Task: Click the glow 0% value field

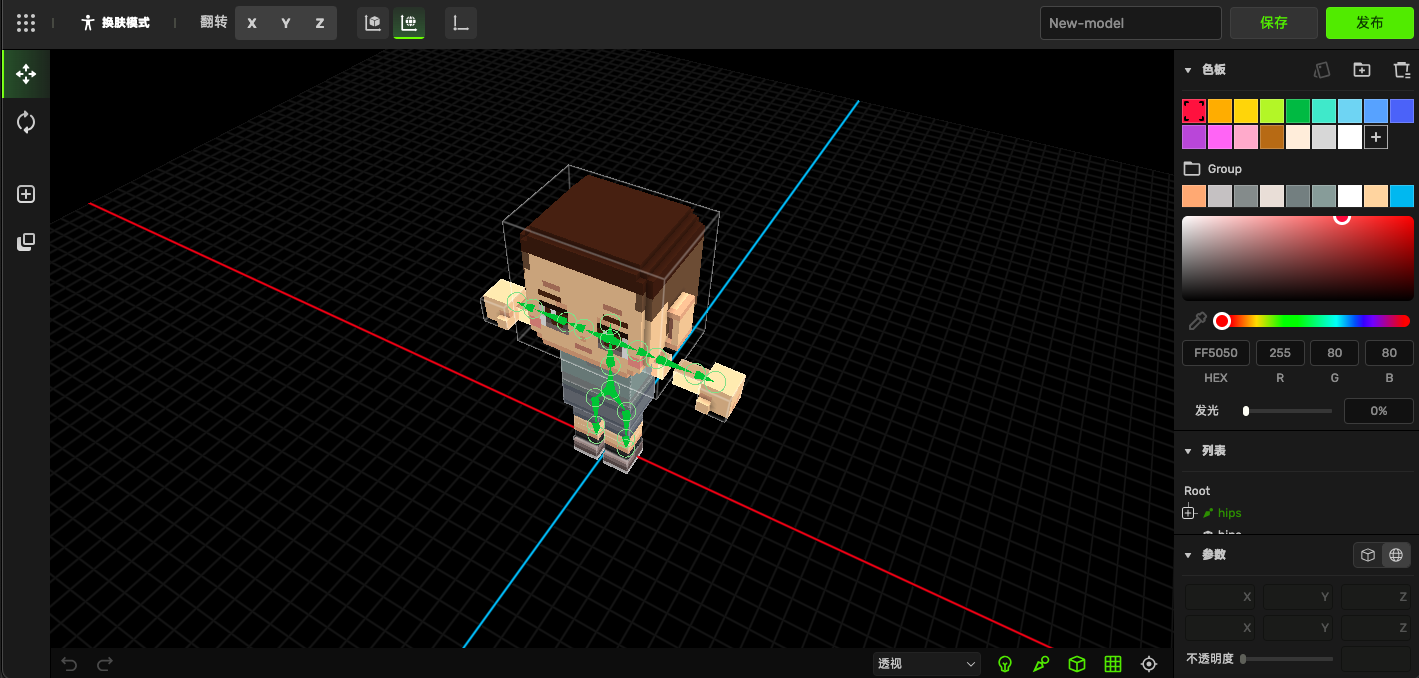Action: click(x=1378, y=411)
